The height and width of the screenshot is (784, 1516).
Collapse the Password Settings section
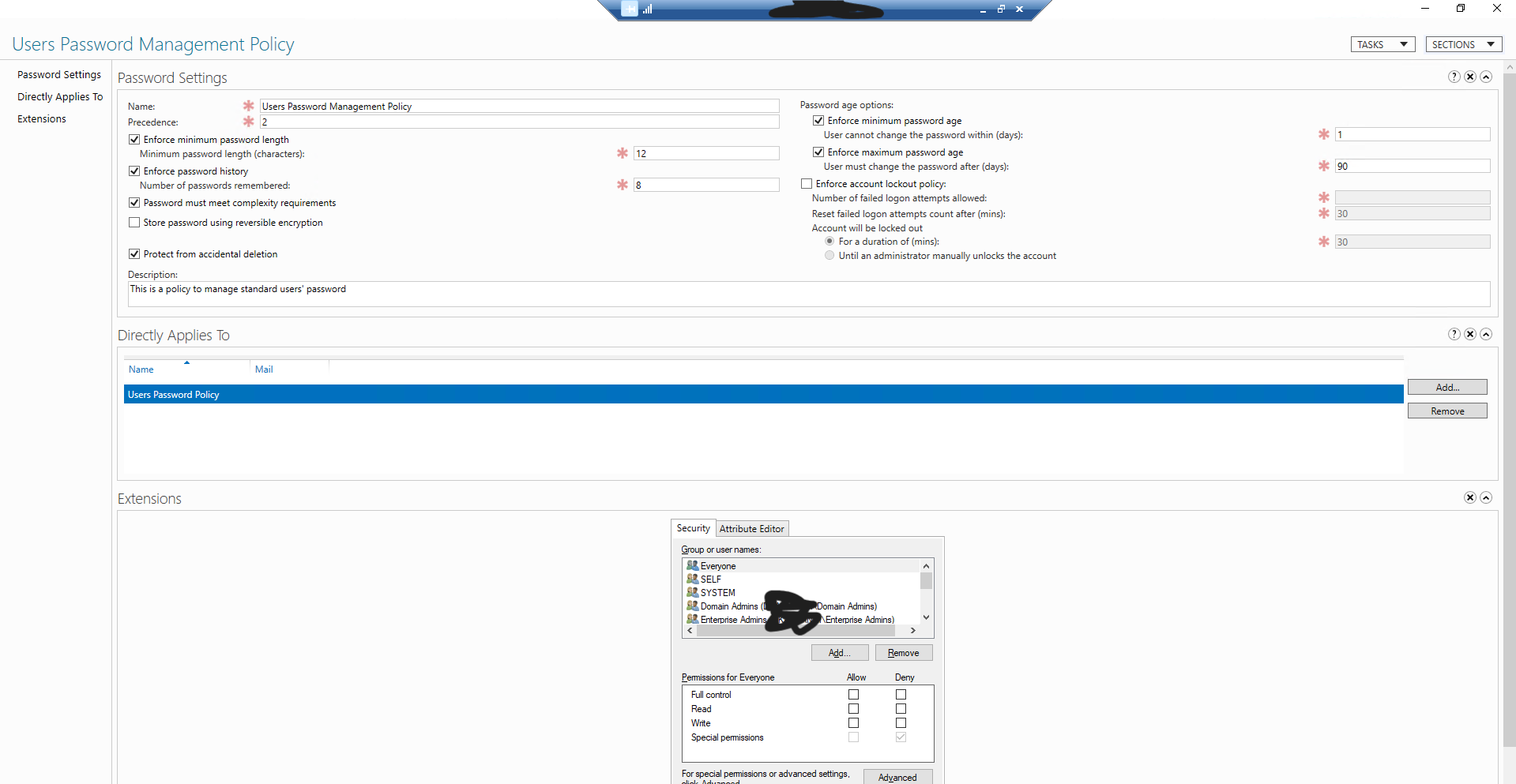pos(1486,77)
